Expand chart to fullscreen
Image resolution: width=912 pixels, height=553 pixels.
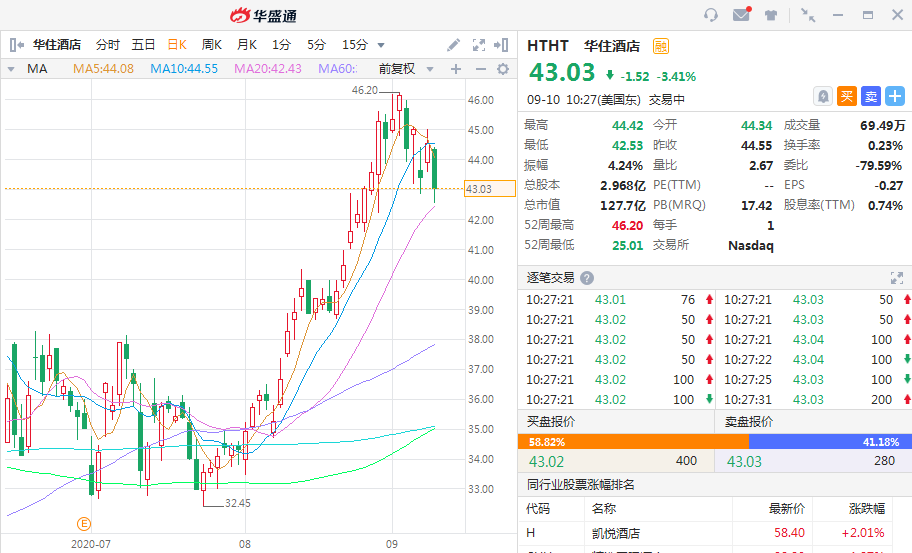pos(479,45)
